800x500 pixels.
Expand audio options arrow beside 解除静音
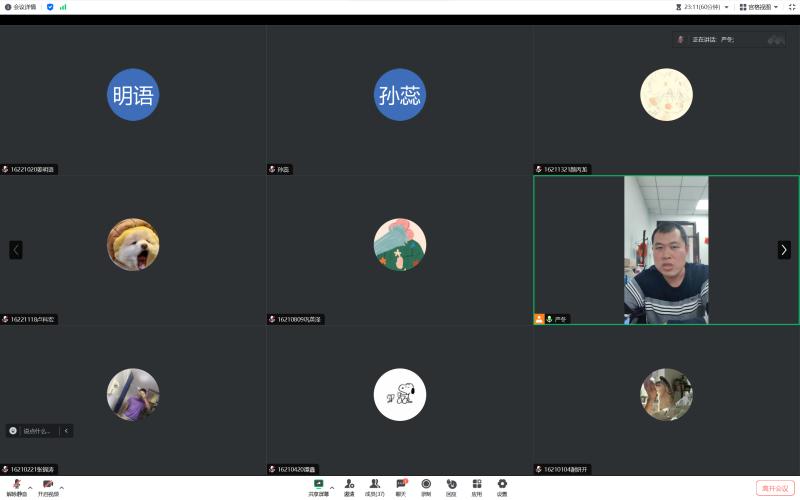[30, 488]
